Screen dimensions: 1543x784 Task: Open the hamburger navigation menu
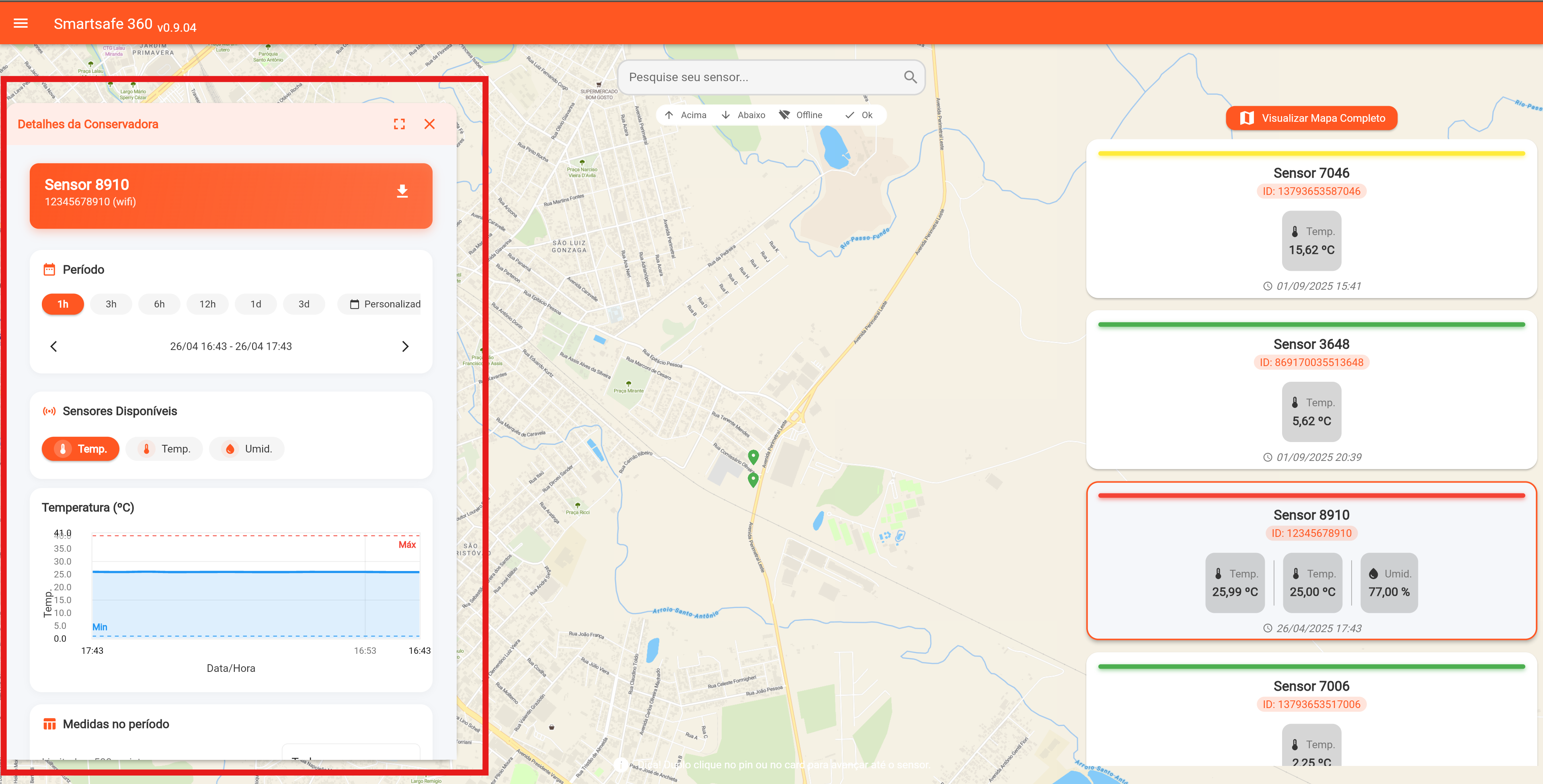point(21,23)
